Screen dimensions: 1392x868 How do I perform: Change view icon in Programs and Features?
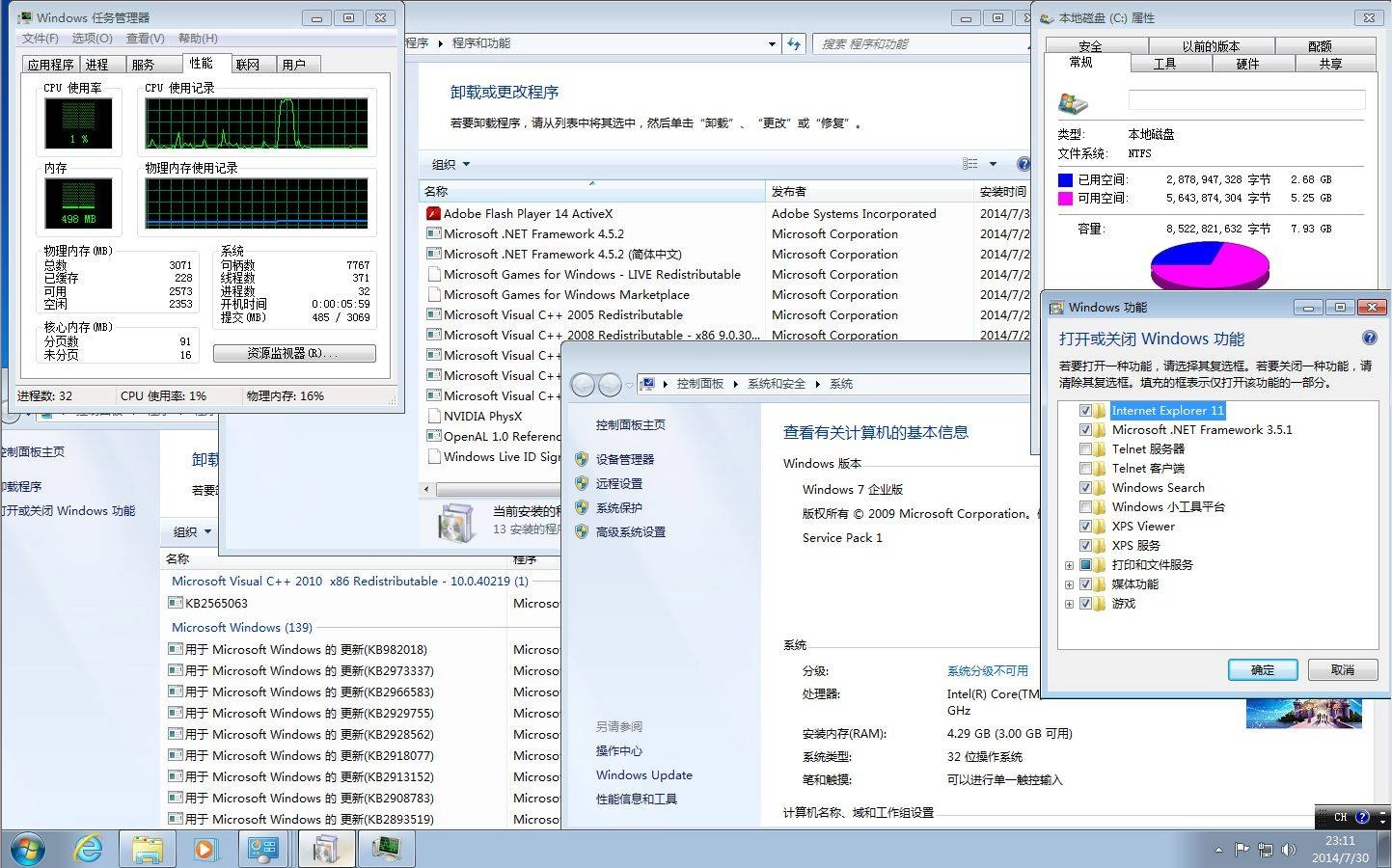(x=970, y=164)
